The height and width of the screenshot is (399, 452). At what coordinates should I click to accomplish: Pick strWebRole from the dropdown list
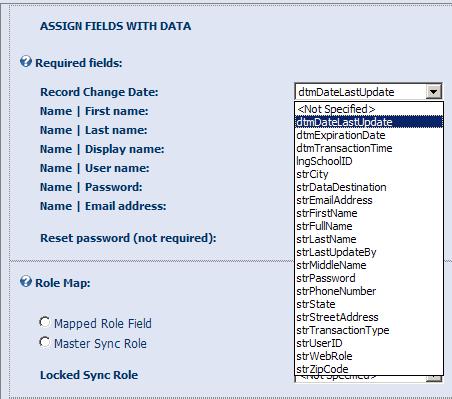coord(369,356)
